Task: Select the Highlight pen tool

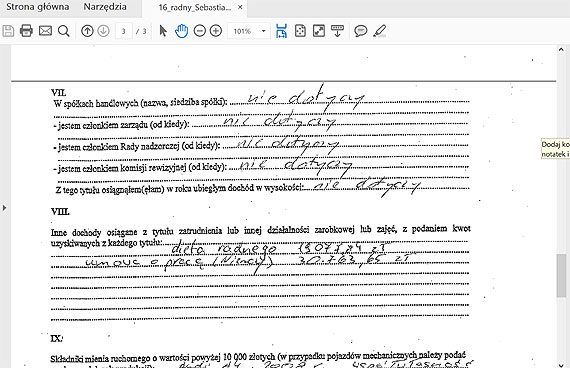Action: tap(380, 31)
